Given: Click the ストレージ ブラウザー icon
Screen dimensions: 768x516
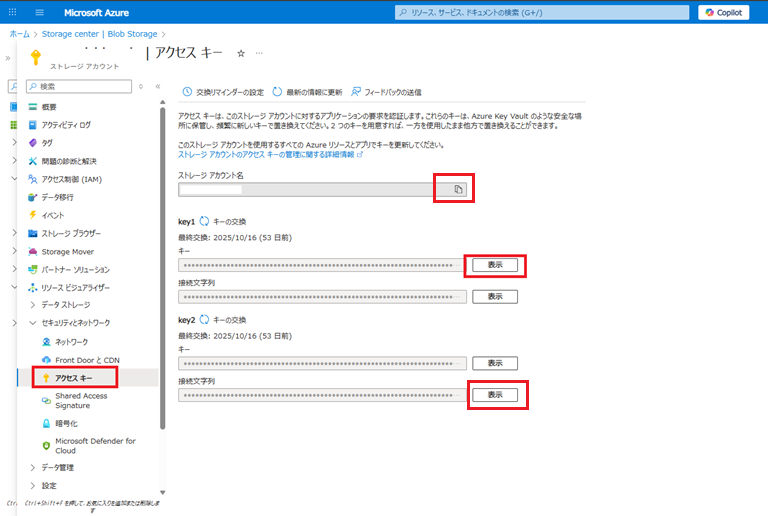Looking at the screenshot, I should [33, 234].
